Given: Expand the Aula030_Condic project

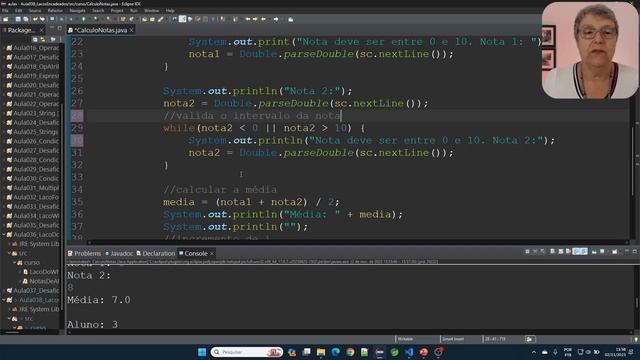Looking at the screenshot, I should [x=4, y=178].
